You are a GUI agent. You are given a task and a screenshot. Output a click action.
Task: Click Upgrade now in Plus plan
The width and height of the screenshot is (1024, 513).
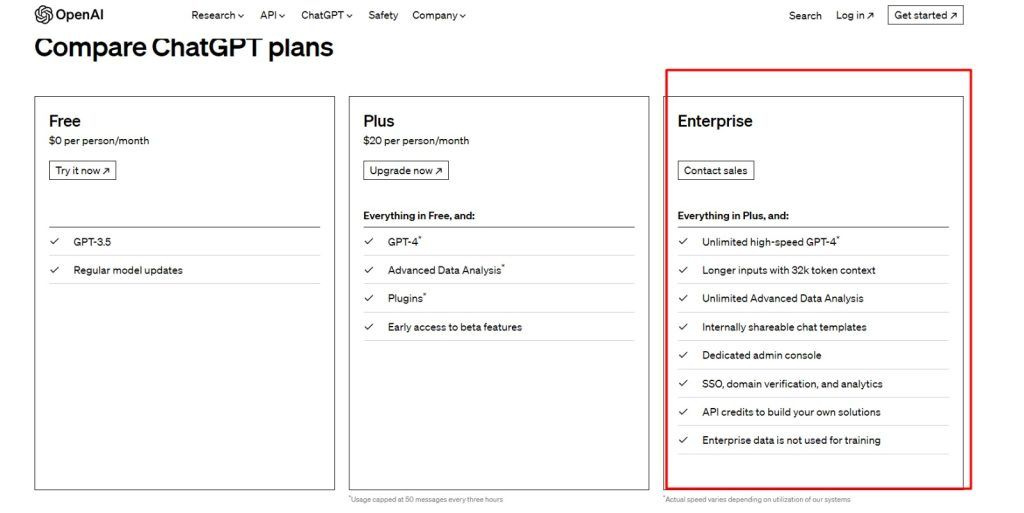[406, 170]
